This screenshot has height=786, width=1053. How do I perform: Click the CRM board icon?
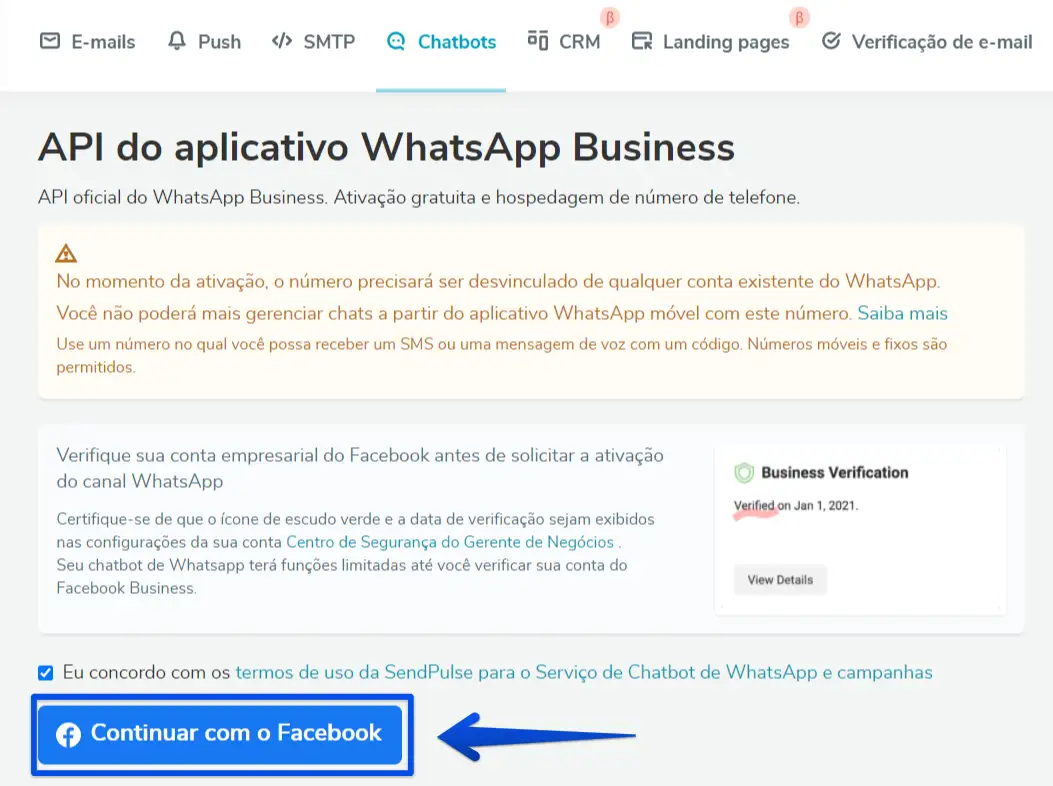[x=538, y=40]
